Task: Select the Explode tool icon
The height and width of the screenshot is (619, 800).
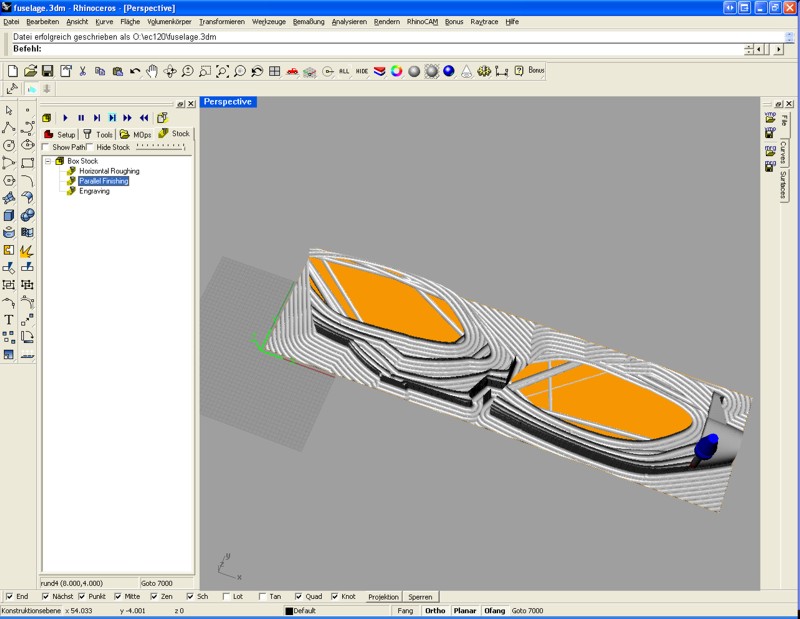Action: click(27, 250)
